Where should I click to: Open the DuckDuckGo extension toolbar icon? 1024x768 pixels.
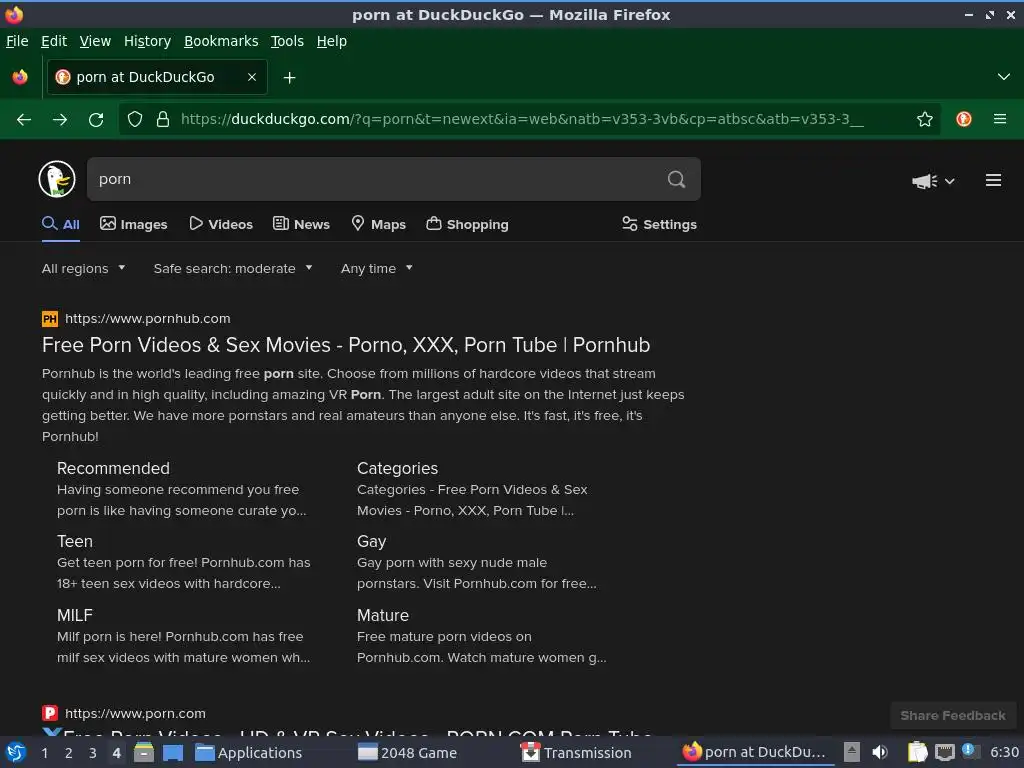click(963, 119)
